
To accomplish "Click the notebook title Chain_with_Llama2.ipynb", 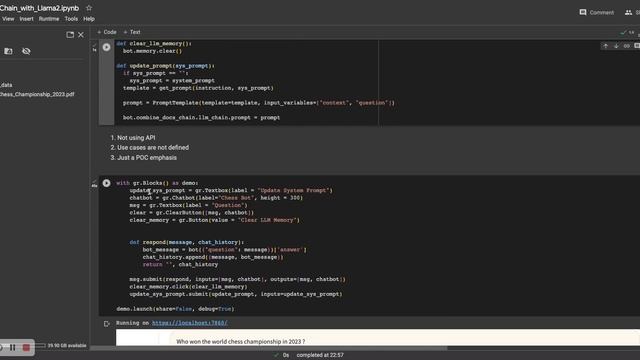I will [40, 8].
